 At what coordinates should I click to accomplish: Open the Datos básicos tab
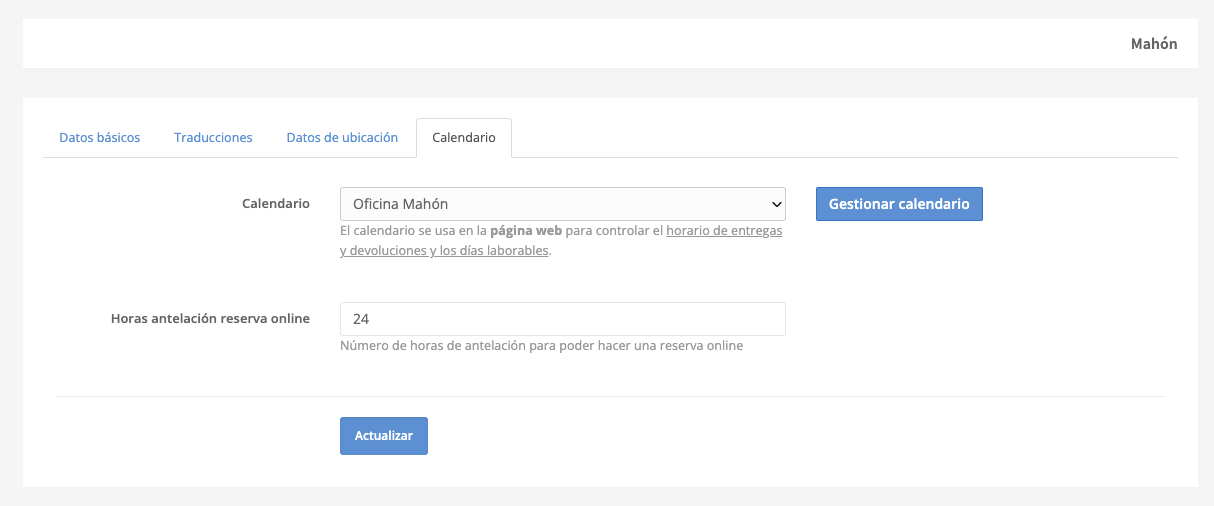(x=100, y=137)
